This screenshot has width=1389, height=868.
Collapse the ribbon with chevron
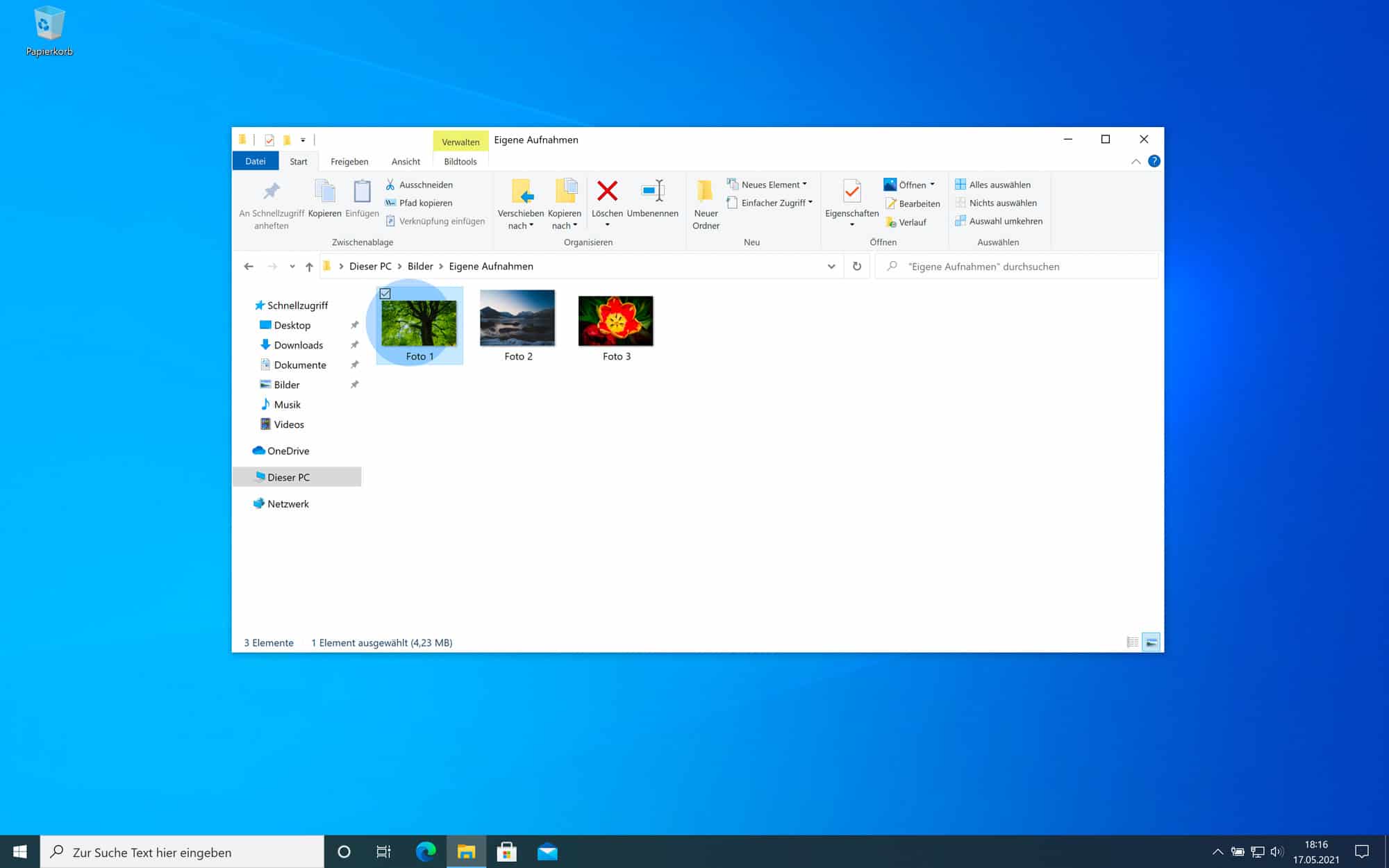pyautogui.click(x=1136, y=161)
